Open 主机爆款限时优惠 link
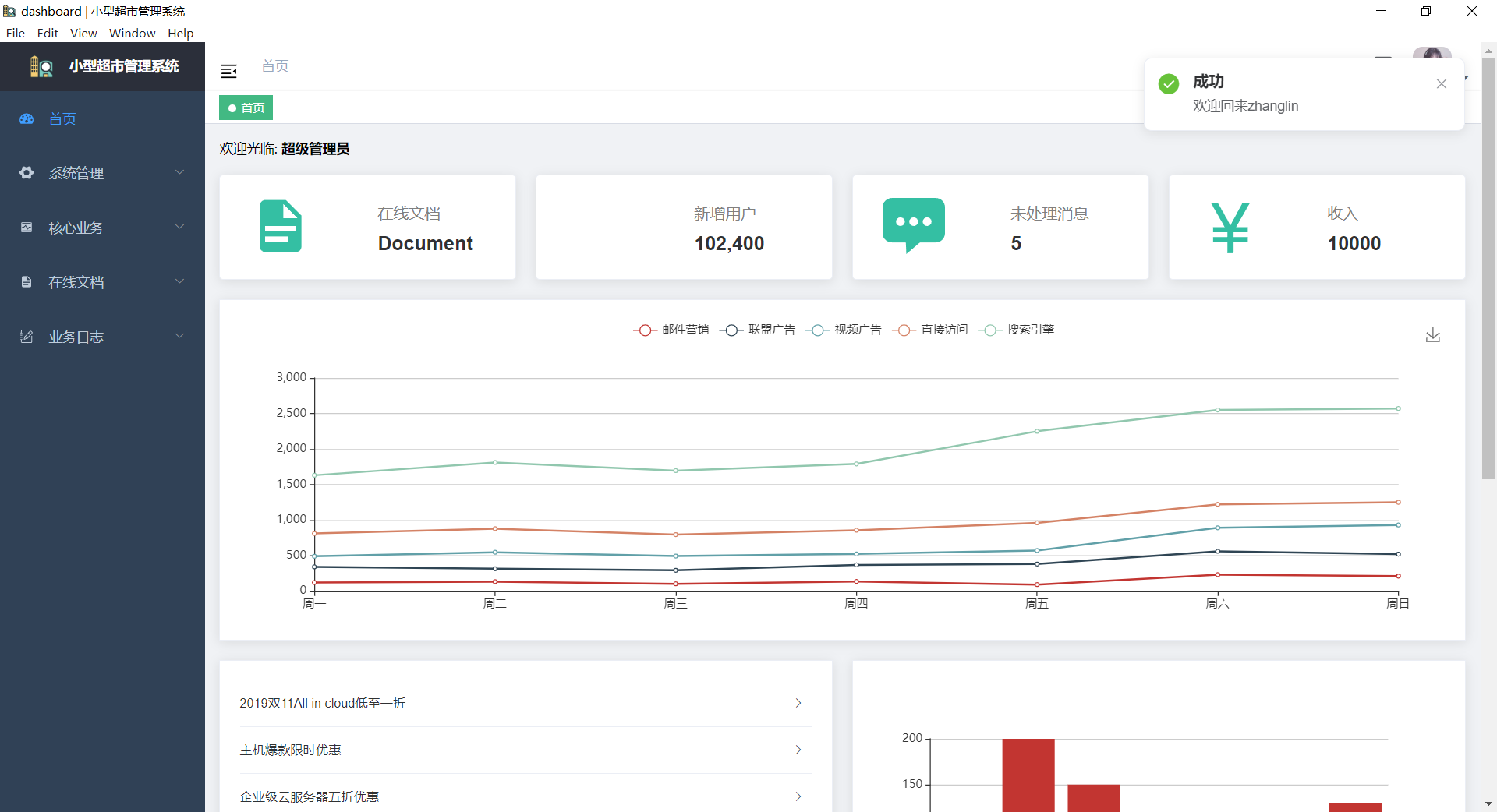Image resolution: width=1497 pixels, height=812 pixels. coord(290,750)
